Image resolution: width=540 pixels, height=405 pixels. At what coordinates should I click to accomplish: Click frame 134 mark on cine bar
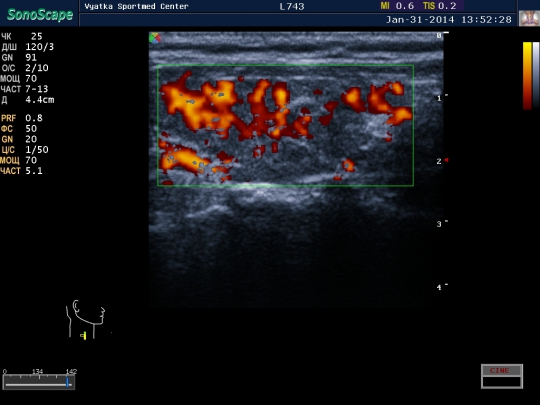tap(38, 371)
